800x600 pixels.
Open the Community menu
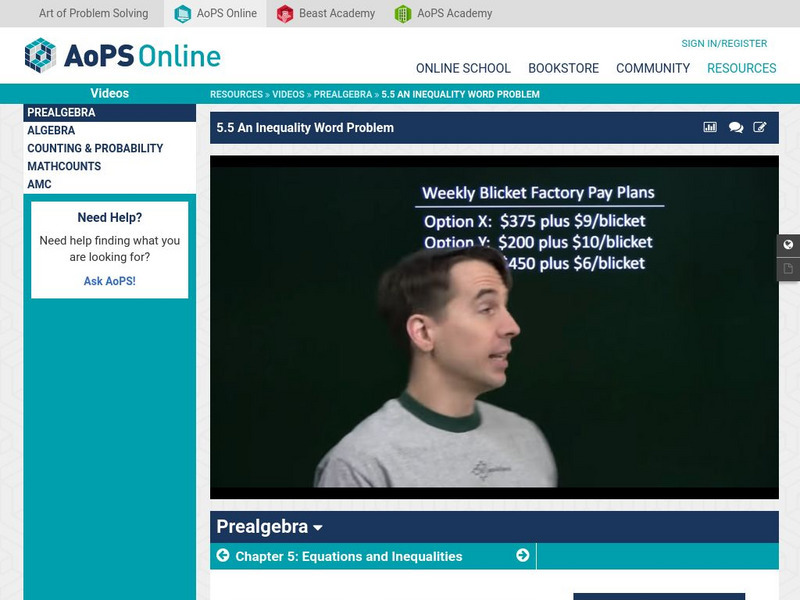pos(653,68)
